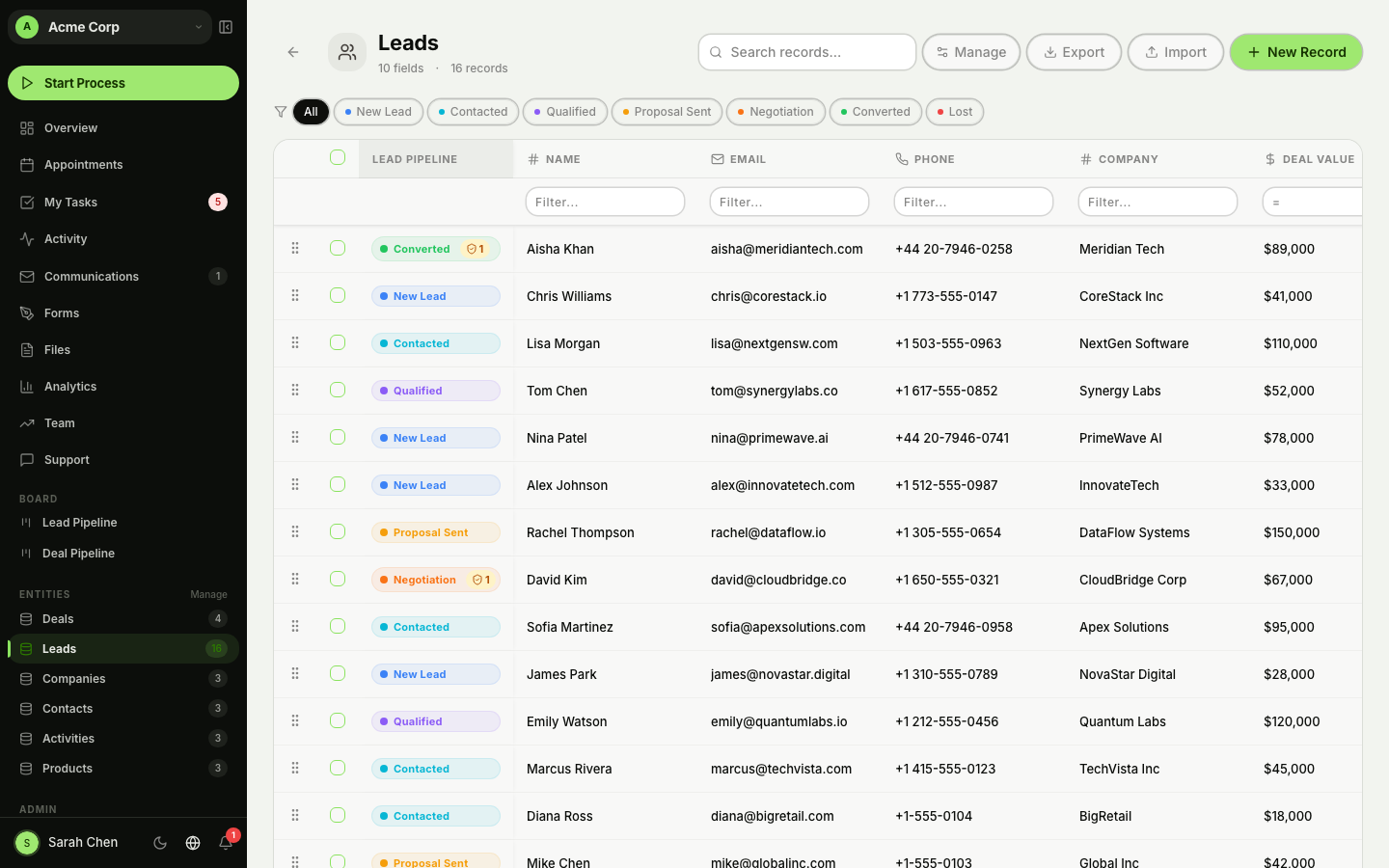Viewport: 1389px width, 868px height.
Task: Open the Acme Corp workspace dropdown
Action: point(109,27)
